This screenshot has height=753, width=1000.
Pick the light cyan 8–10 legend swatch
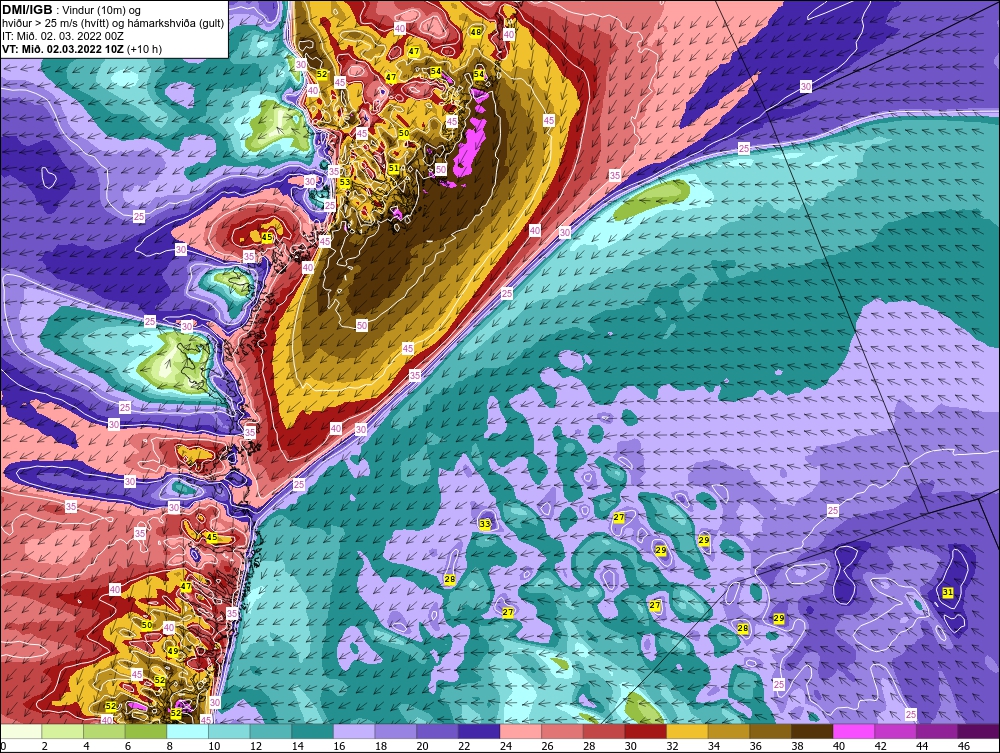coord(188,731)
